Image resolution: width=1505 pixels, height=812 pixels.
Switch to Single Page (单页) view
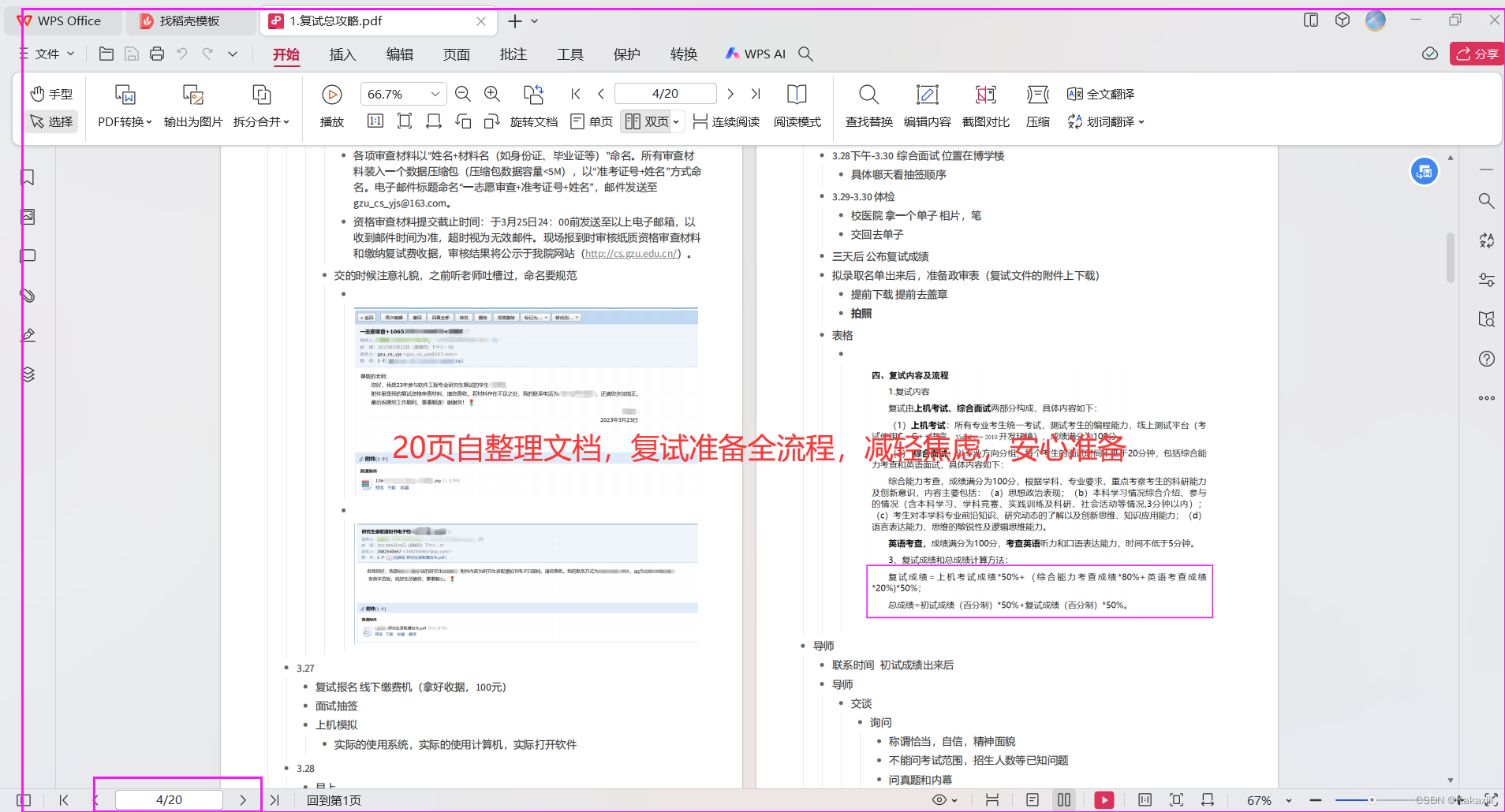tap(592, 121)
